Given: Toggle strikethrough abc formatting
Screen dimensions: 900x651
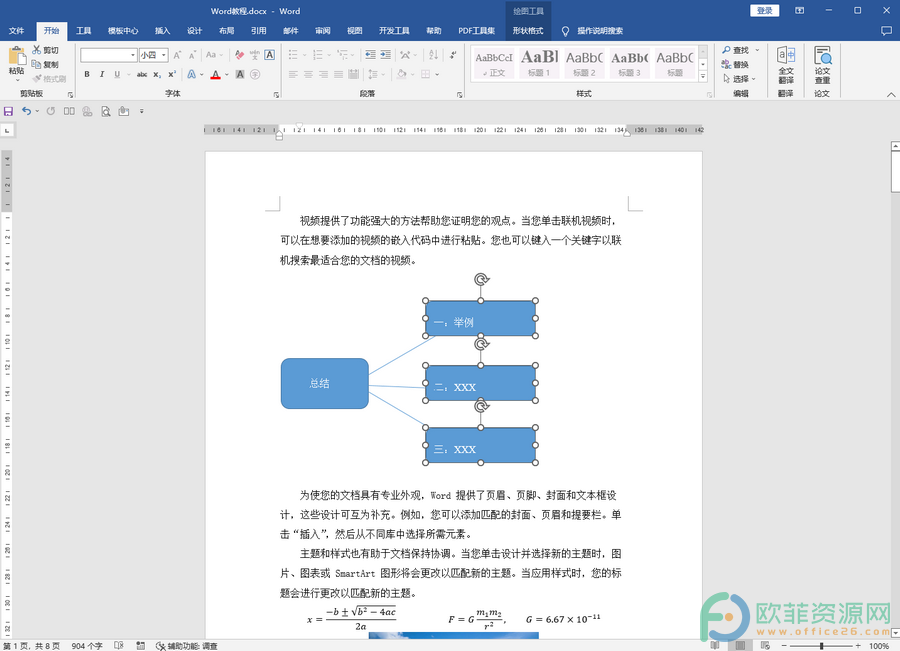Looking at the screenshot, I should pos(142,74).
